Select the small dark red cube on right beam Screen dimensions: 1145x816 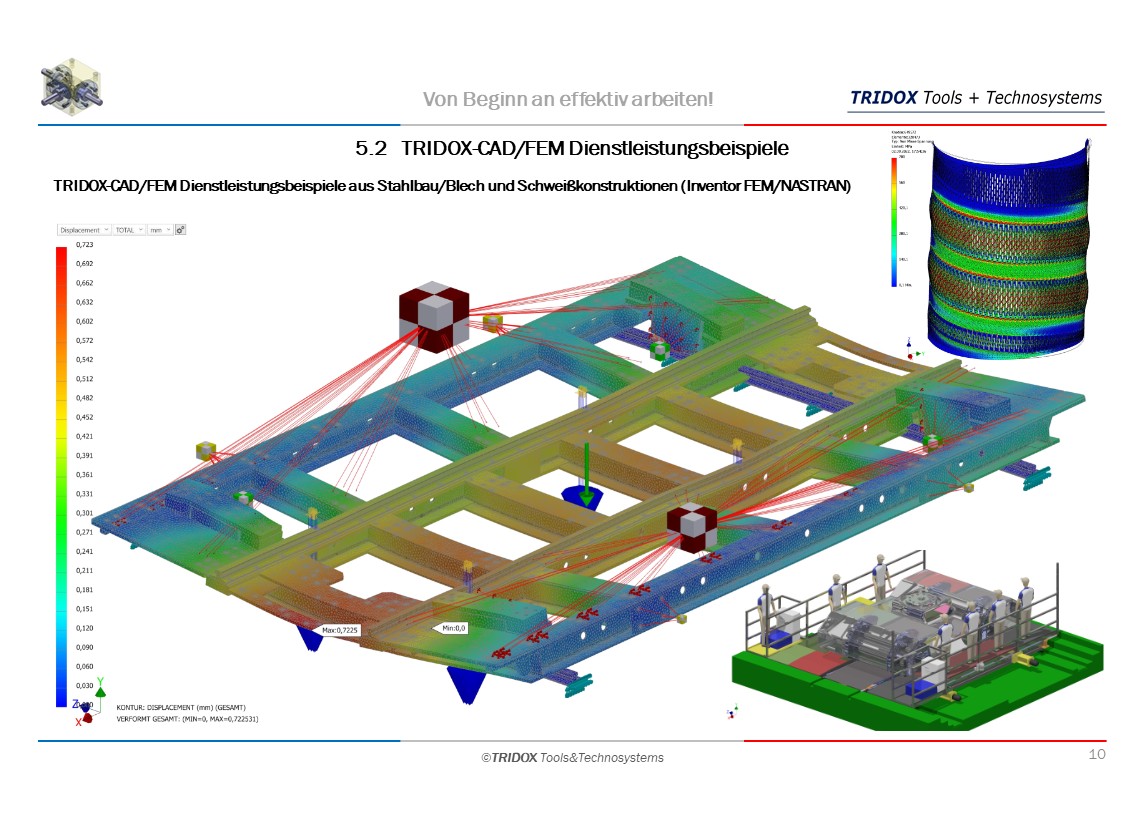pyautogui.click(x=692, y=528)
